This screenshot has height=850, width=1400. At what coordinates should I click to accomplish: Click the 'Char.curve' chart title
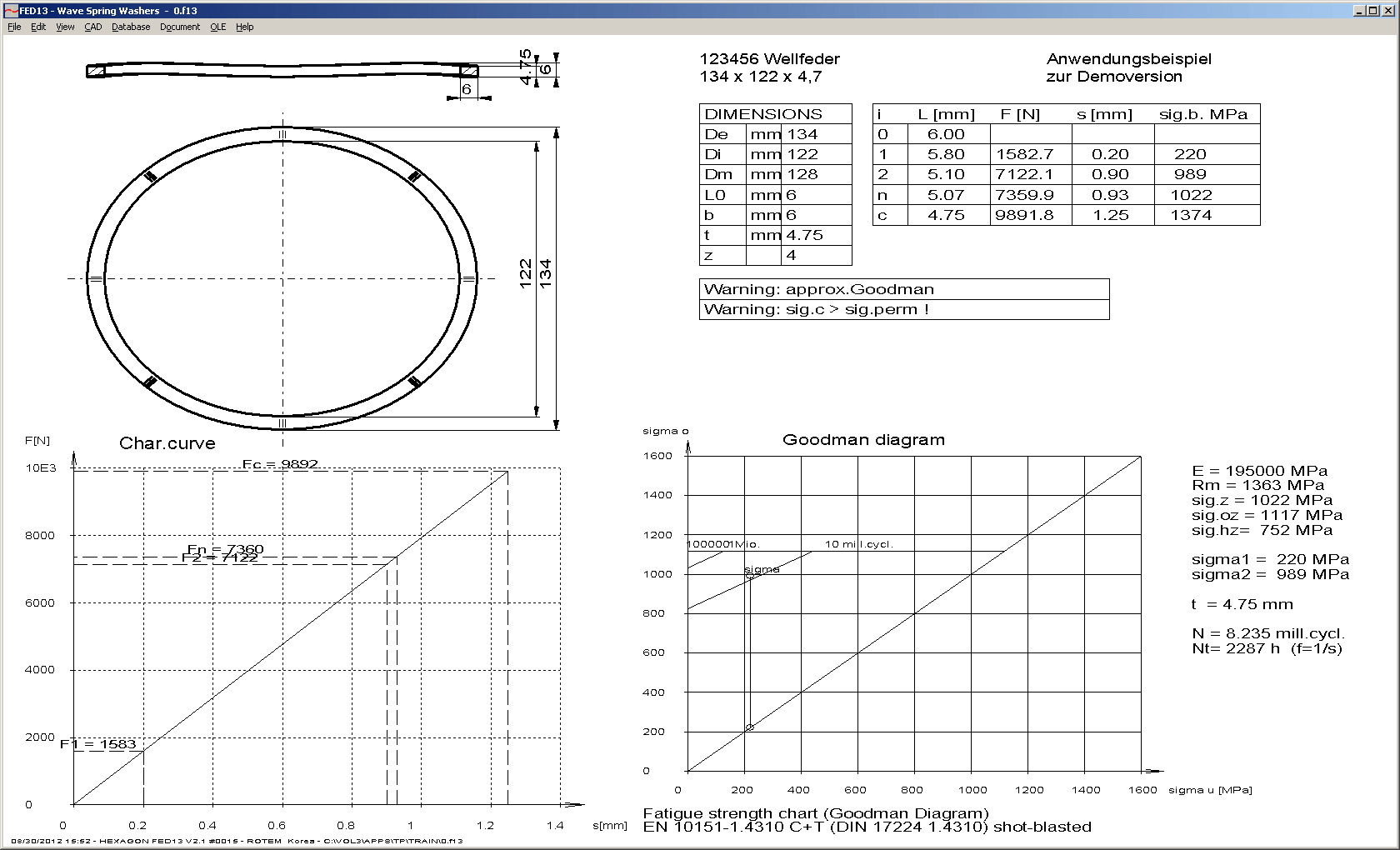click(167, 443)
